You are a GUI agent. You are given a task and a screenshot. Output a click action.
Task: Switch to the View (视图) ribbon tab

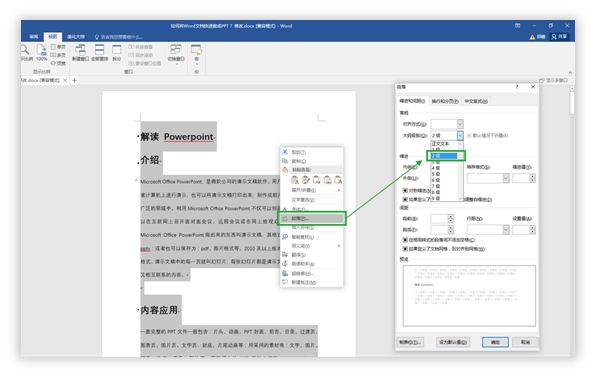click(52, 37)
